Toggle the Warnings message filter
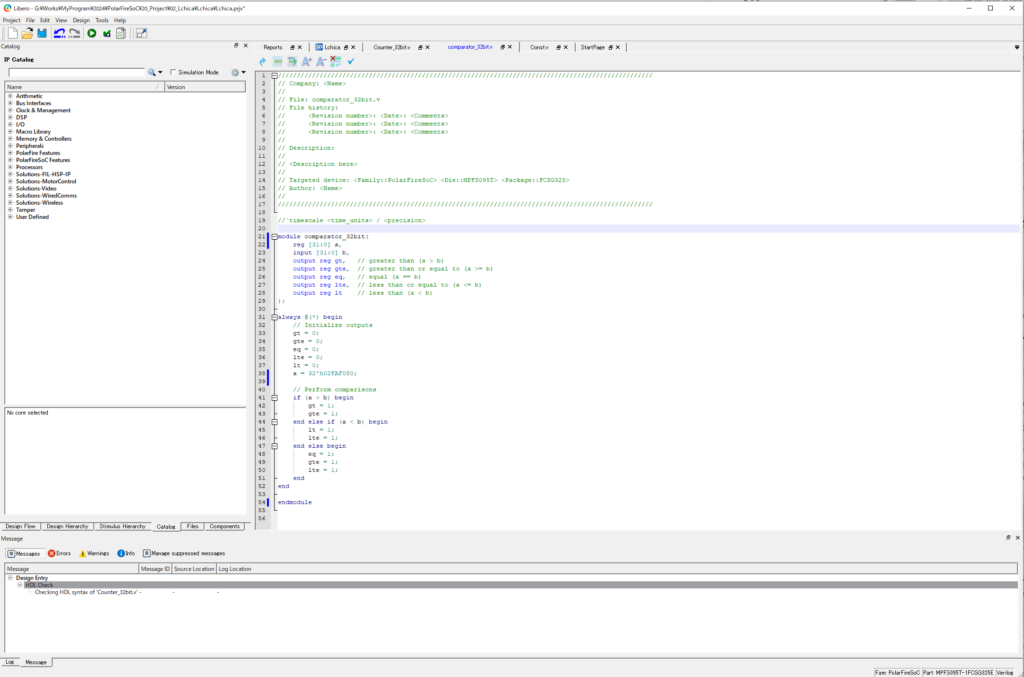This screenshot has height=677, width=1024. tap(94, 553)
